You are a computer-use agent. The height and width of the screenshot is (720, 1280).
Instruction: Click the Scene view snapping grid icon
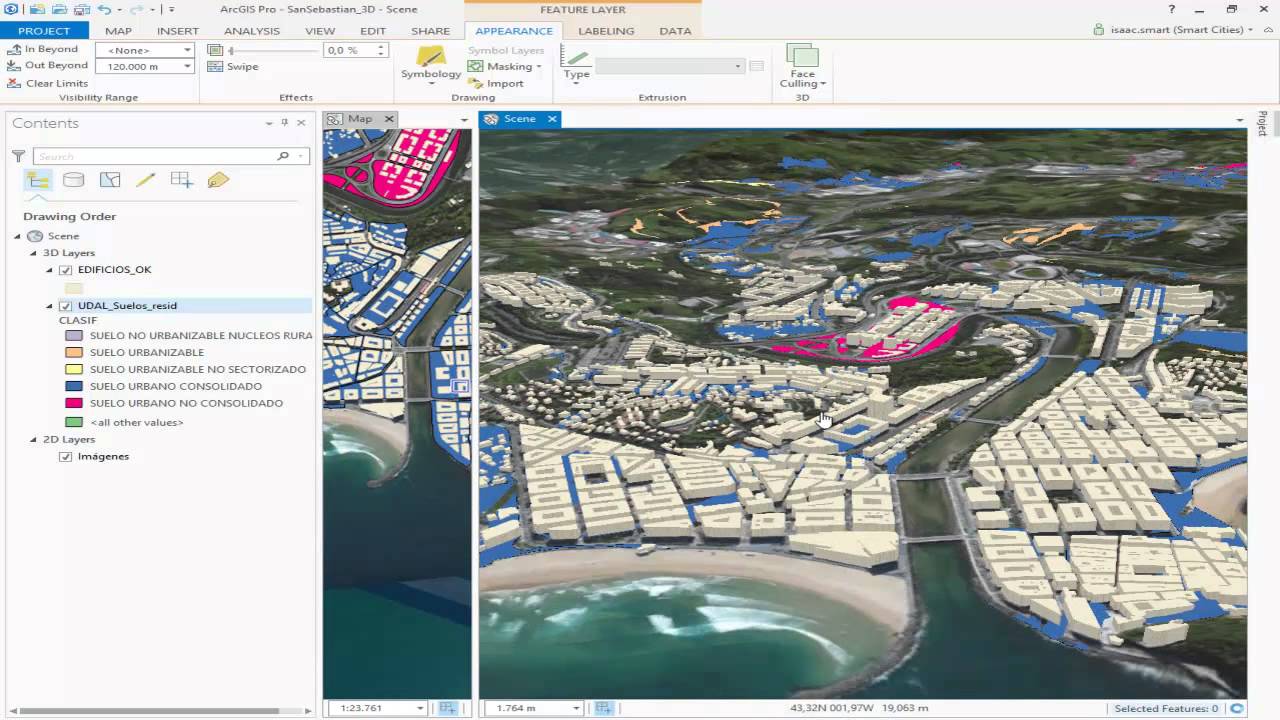pyautogui.click(x=603, y=708)
